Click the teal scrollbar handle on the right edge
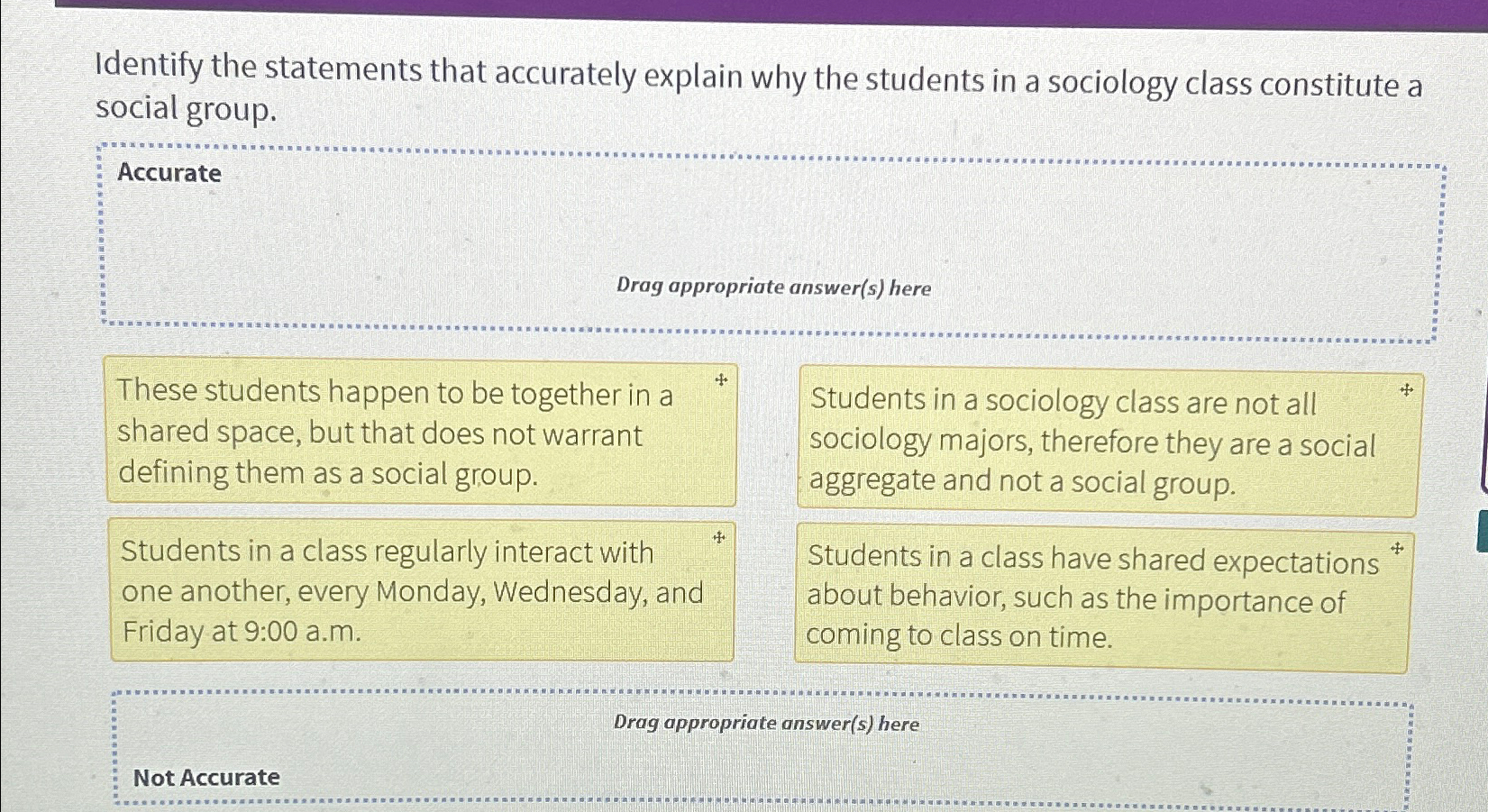1488x812 pixels. click(x=1481, y=527)
